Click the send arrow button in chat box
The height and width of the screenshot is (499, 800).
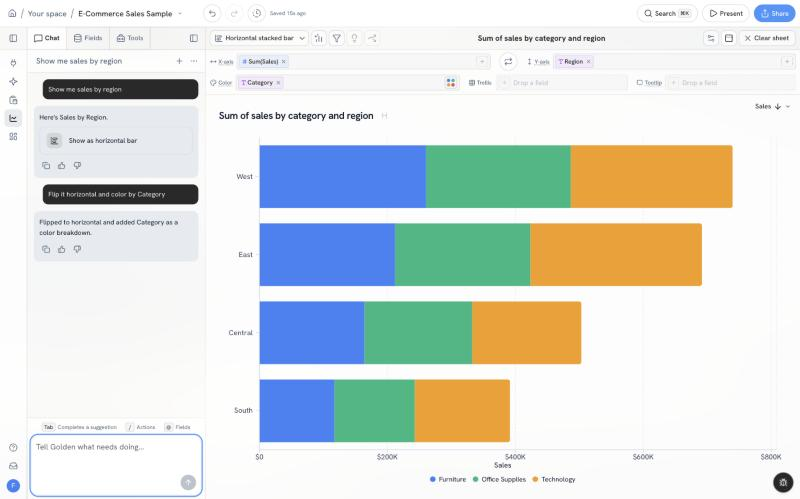[188, 482]
